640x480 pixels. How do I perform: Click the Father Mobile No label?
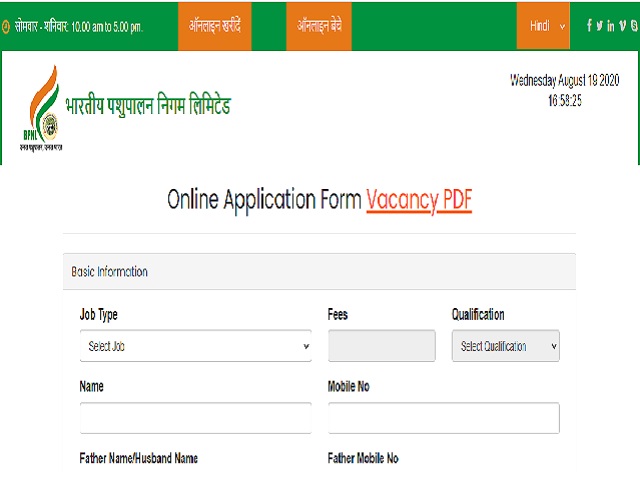[x=363, y=458]
